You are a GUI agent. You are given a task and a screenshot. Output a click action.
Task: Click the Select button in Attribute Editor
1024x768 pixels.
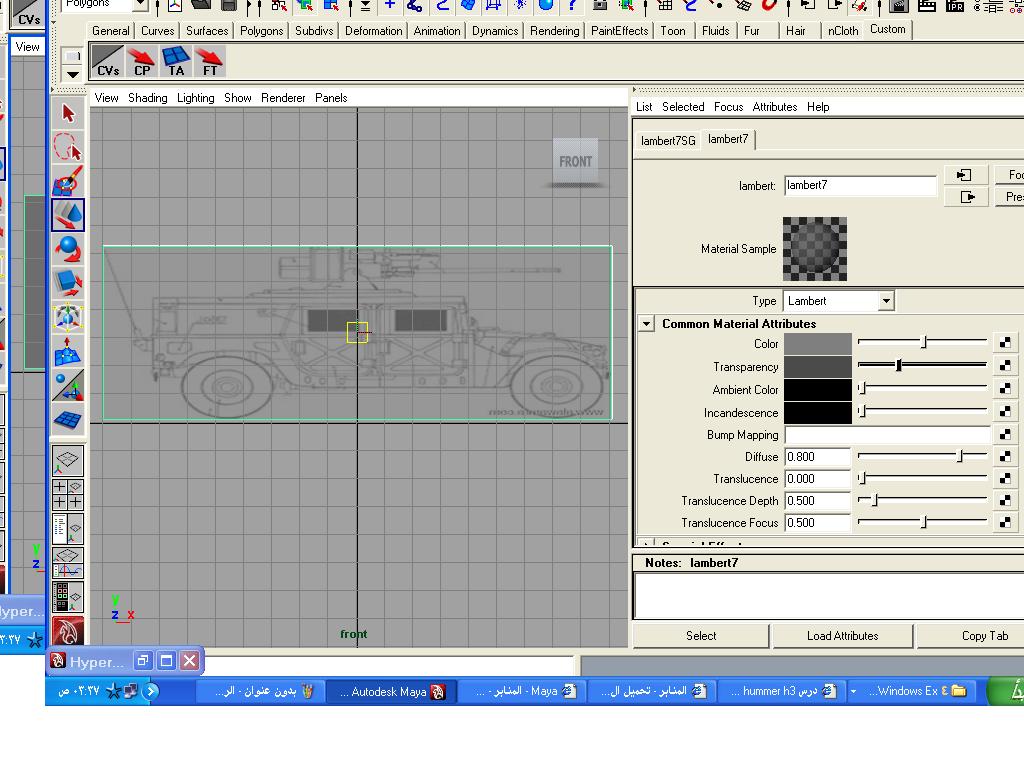click(701, 636)
